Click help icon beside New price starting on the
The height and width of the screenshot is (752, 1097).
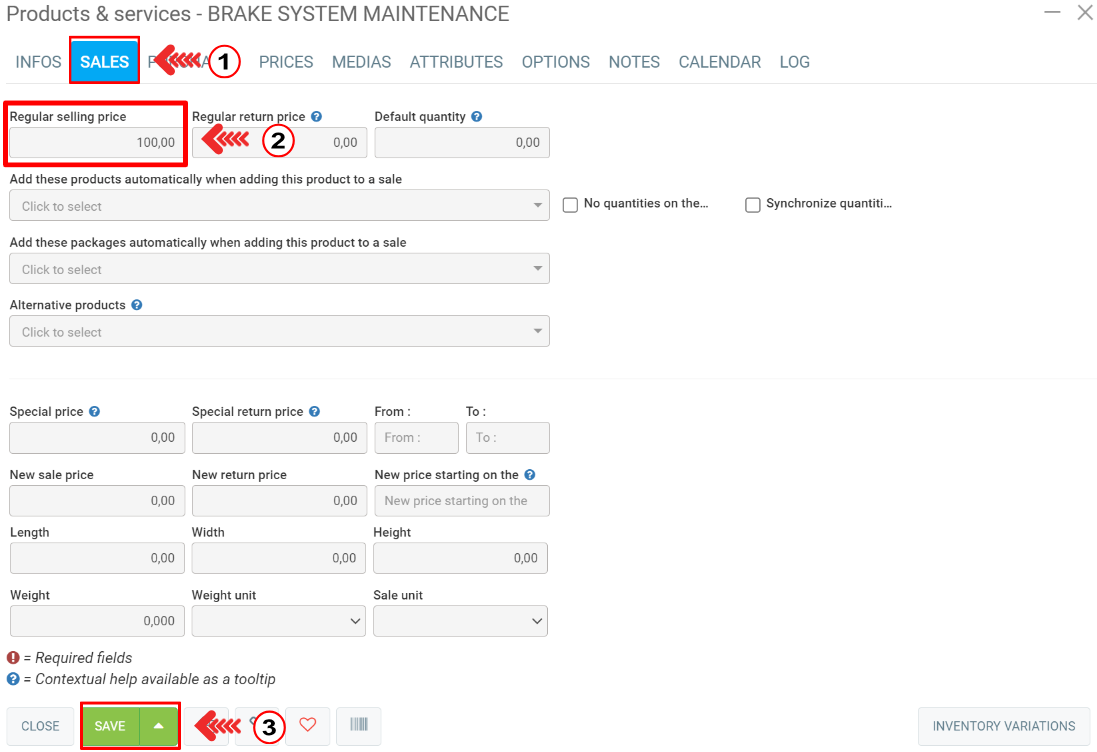[530, 475]
